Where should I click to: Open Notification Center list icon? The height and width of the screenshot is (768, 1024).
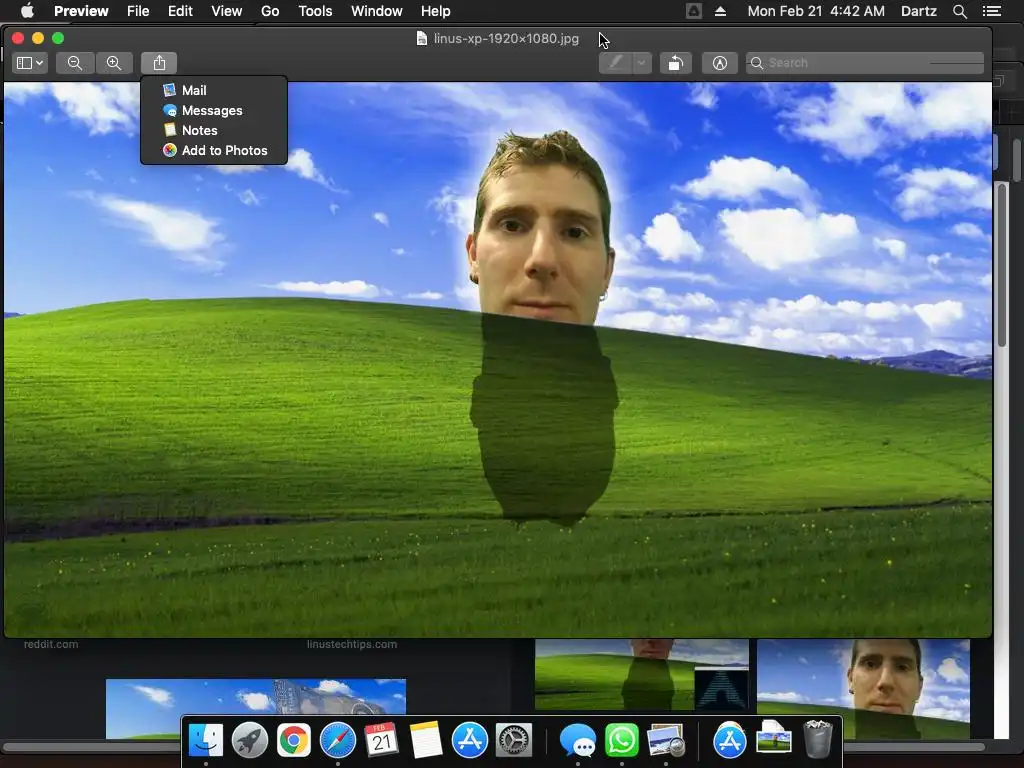point(991,11)
